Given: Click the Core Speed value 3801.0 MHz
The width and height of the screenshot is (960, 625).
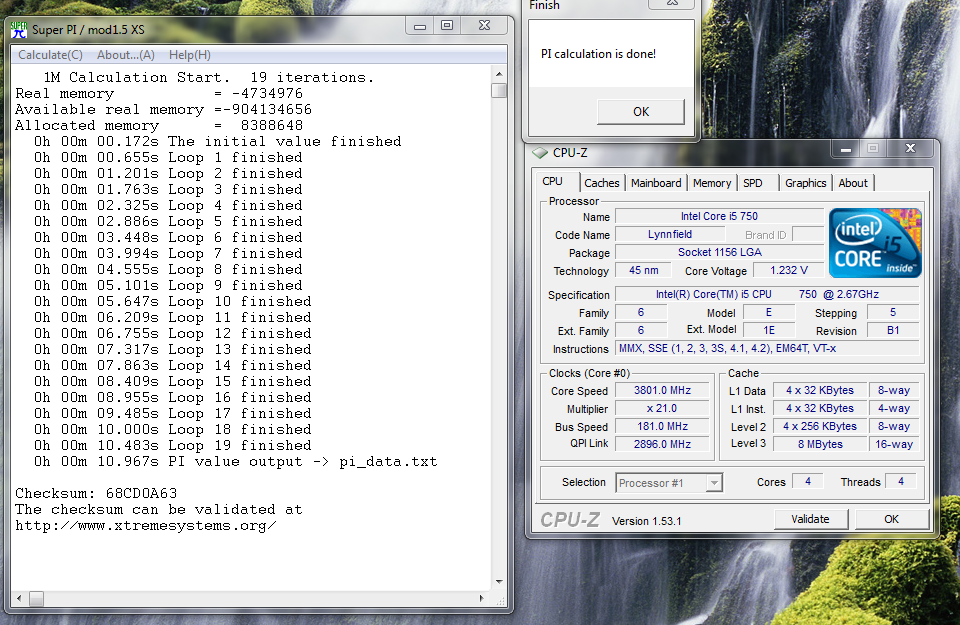Looking at the screenshot, I should tap(662, 391).
